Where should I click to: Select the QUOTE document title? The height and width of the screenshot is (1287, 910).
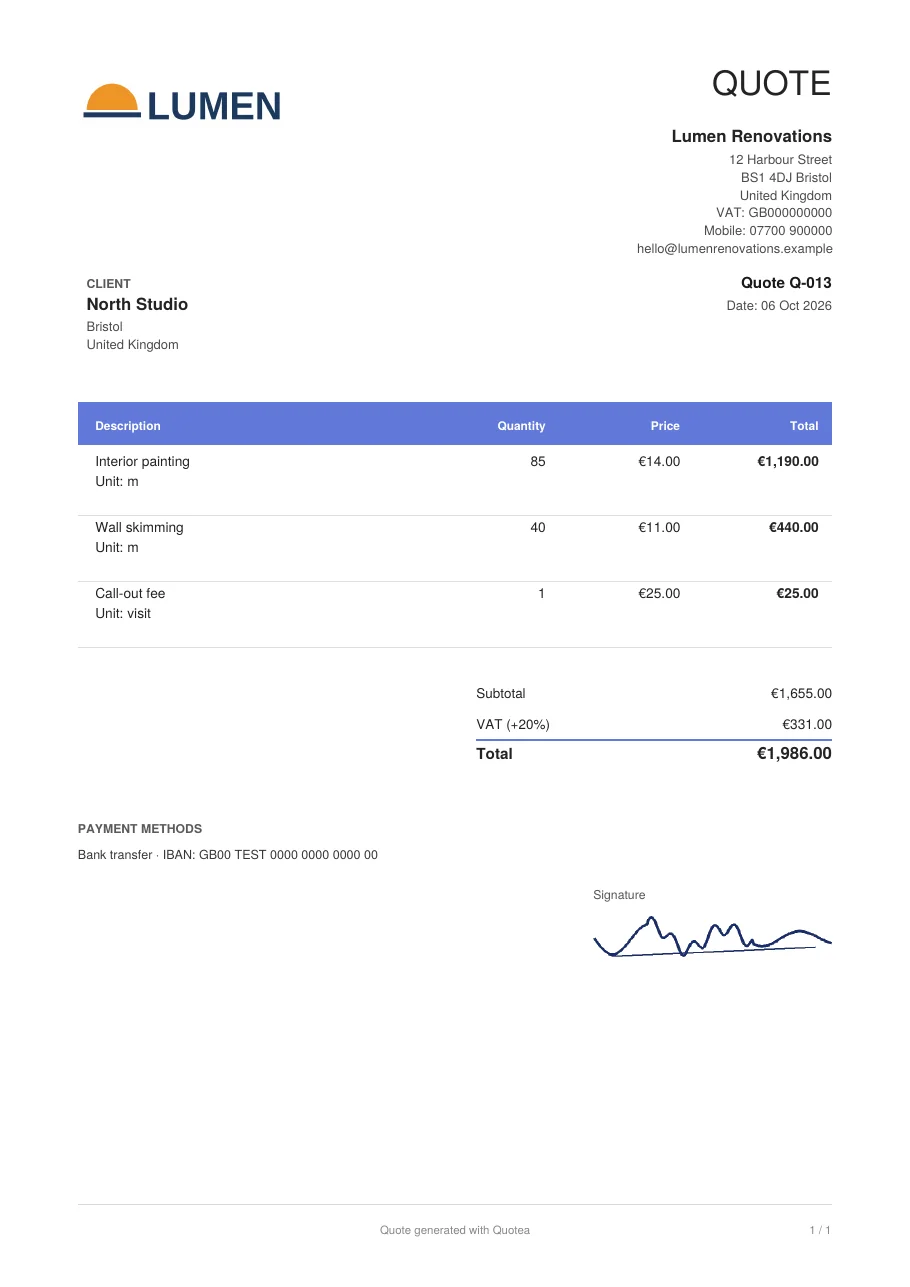coord(771,84)
